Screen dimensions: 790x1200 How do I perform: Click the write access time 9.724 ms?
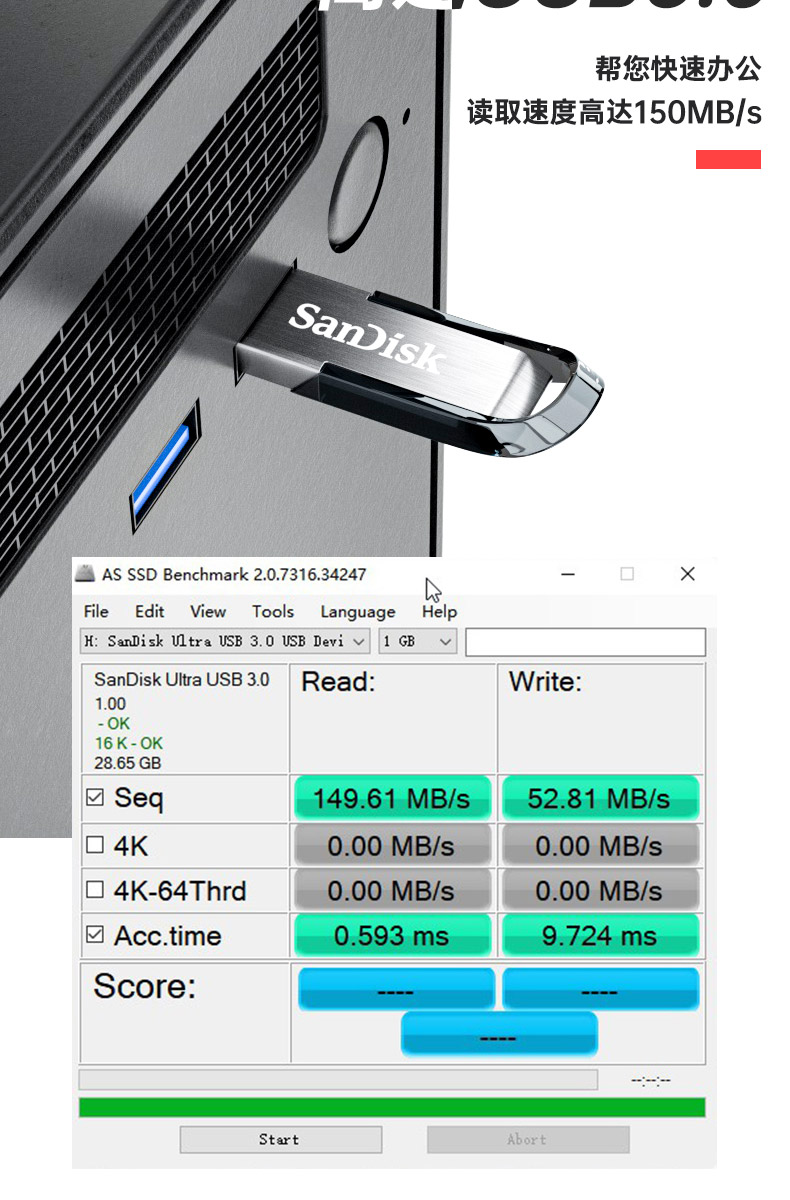pyautogui.click(x=600, y=935)
